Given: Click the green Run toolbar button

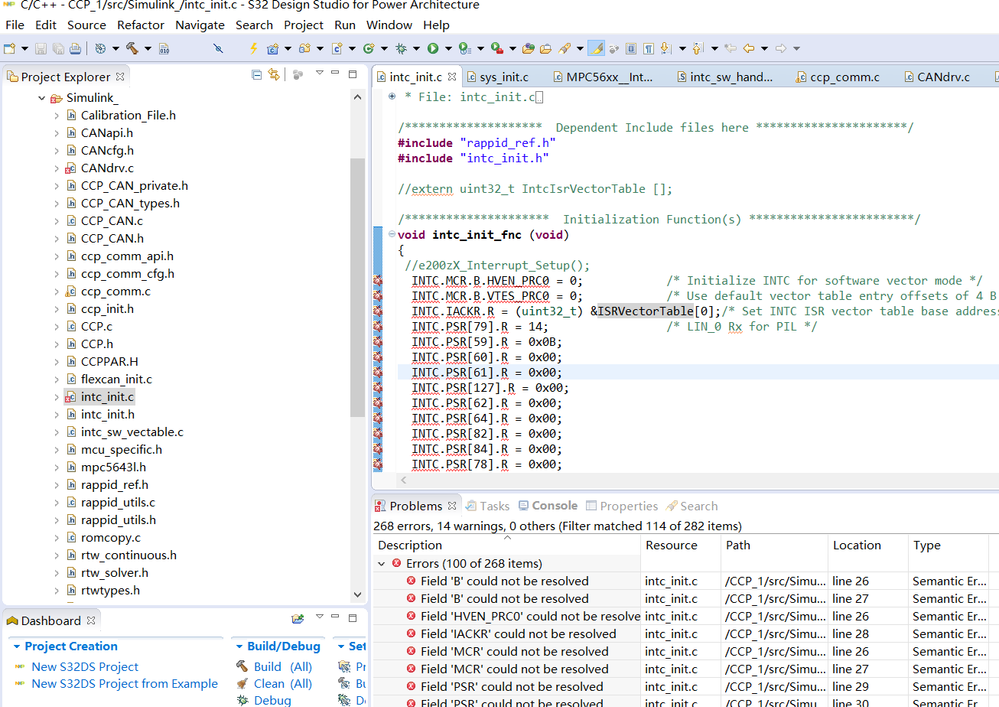Looking at the screenshot, I should (x=433, y=48).
